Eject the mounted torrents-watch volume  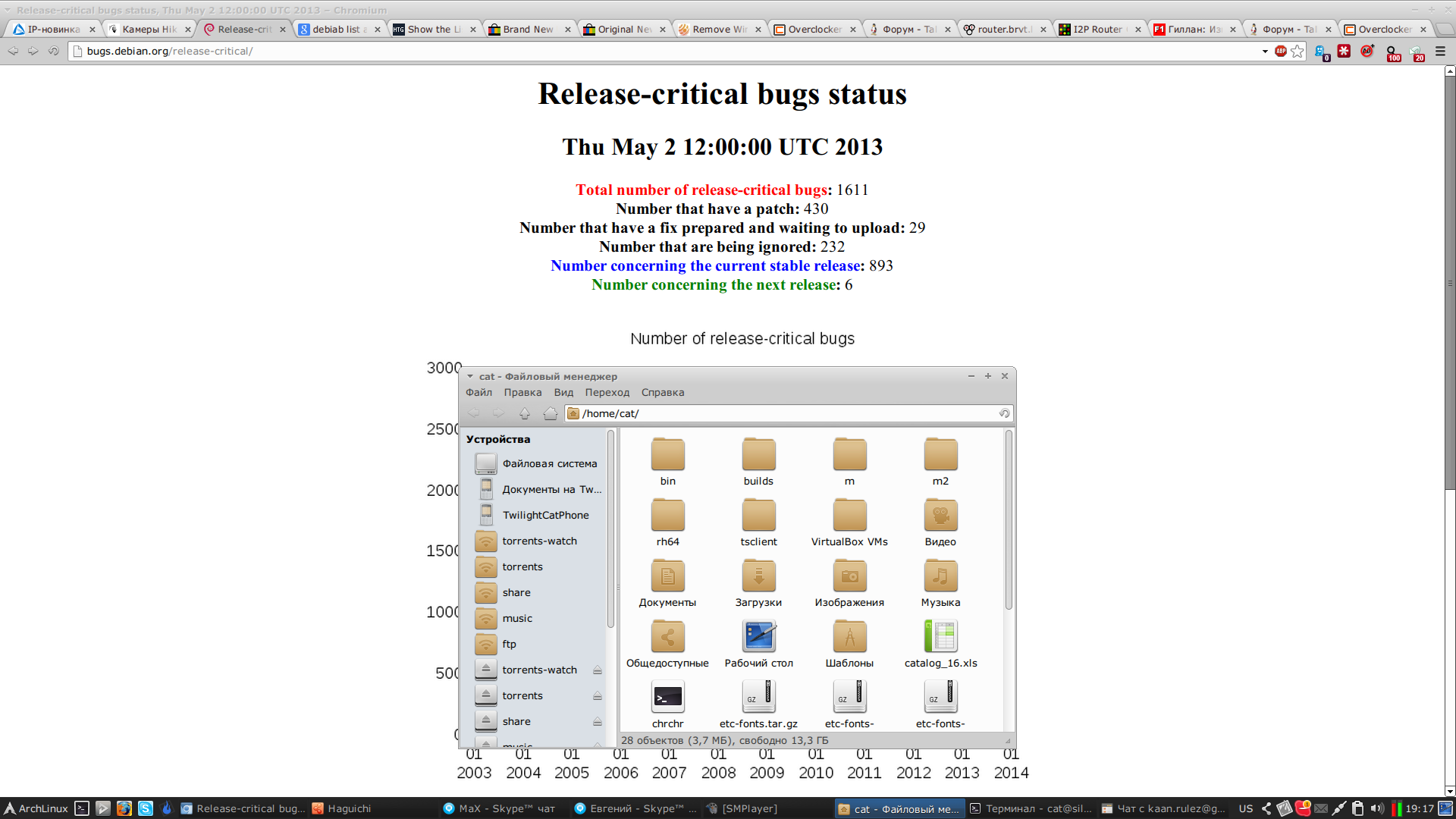pyautogui.click(x=598, y=670)
